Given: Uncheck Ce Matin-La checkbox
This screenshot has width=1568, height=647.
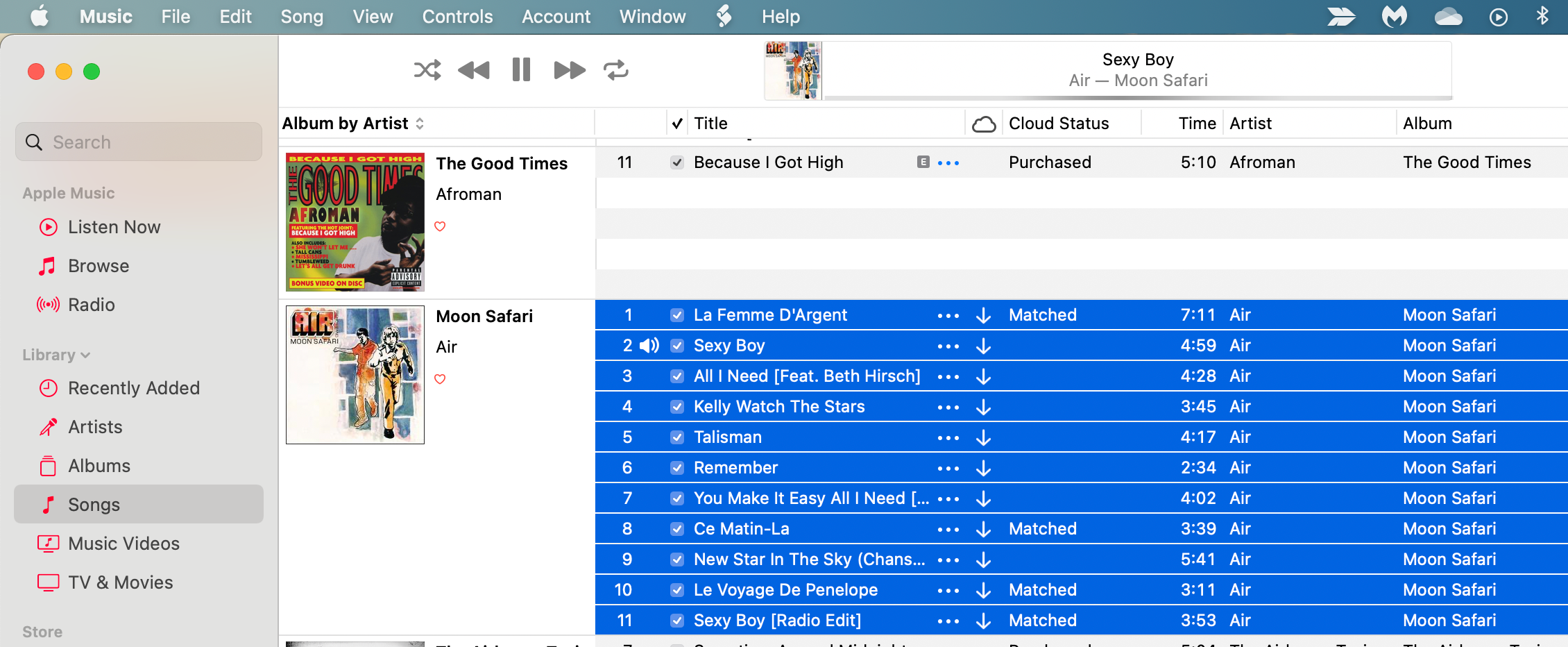Looking at the screenshot, I should pos(677,529).
